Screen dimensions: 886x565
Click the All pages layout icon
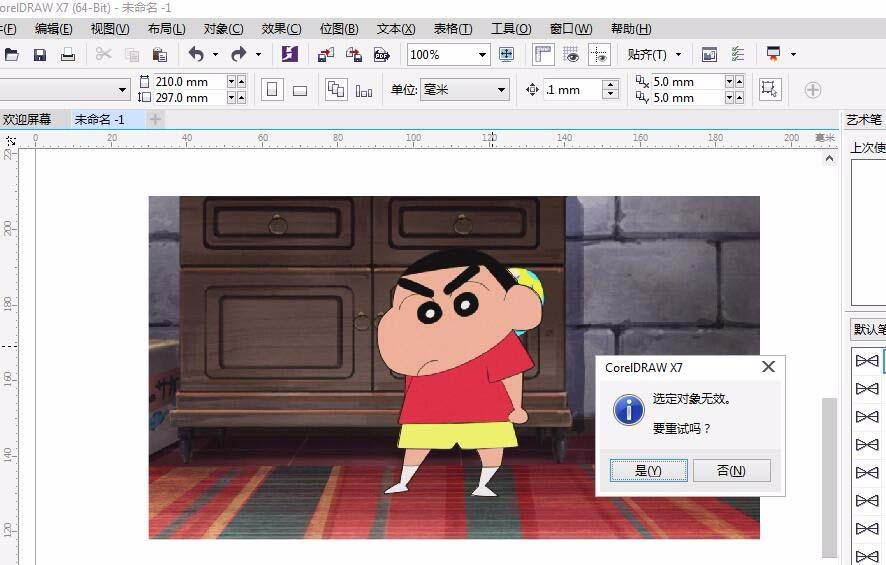pos(336,89)
